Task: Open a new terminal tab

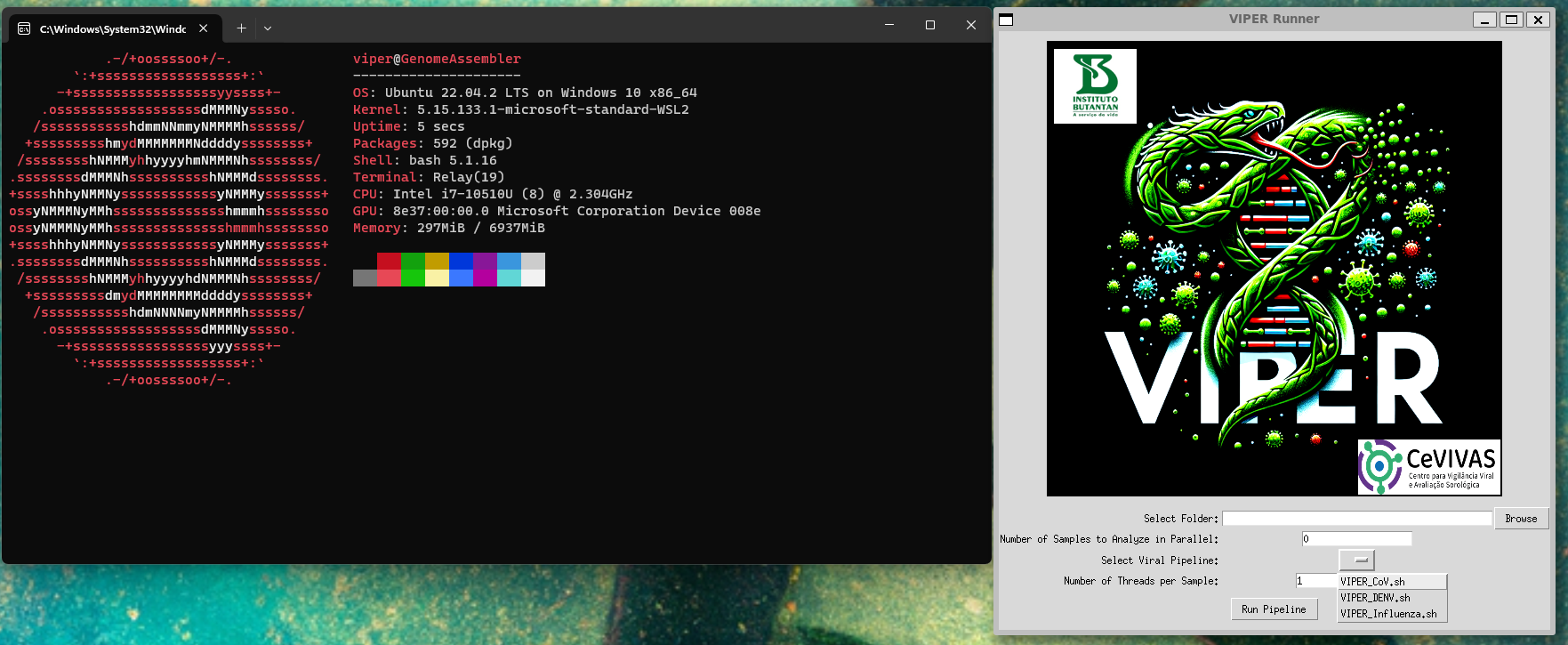Action: [241, 28]
